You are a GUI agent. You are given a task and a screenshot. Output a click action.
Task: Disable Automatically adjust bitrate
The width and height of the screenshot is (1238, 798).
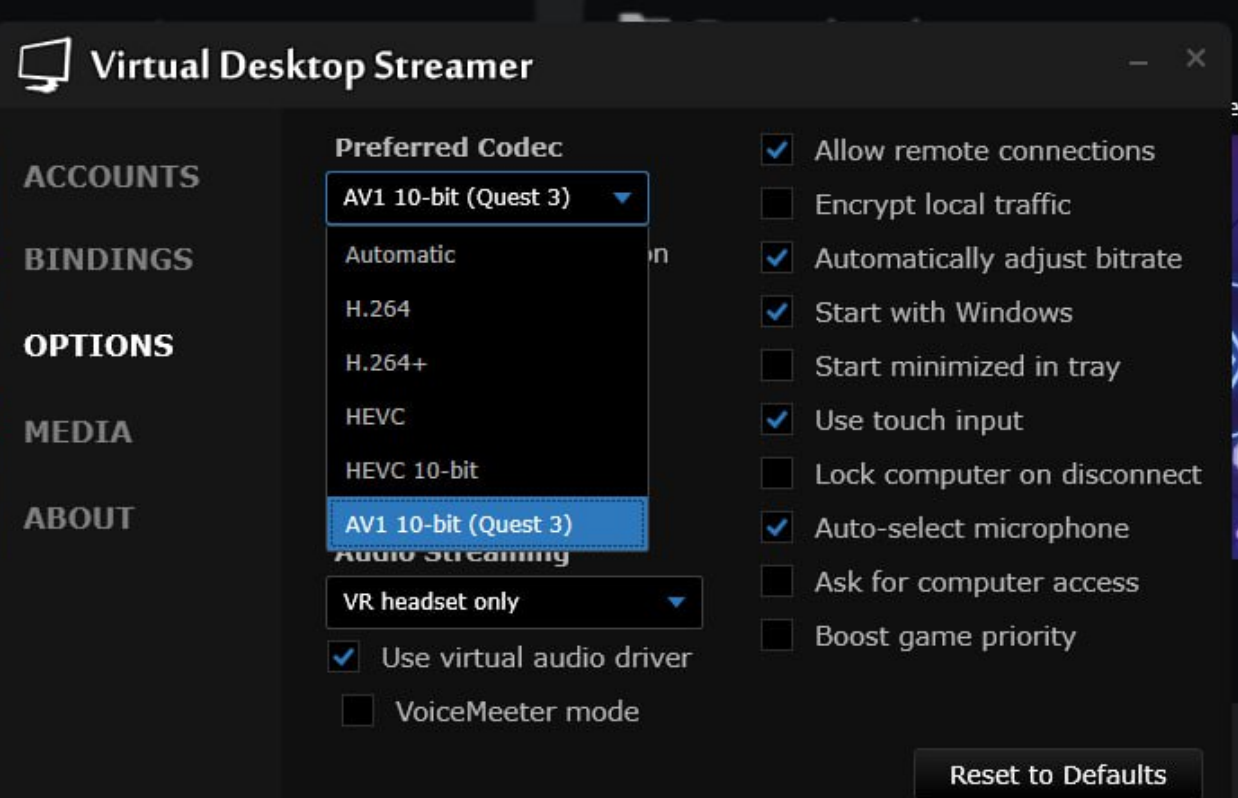tap(777, 259)
